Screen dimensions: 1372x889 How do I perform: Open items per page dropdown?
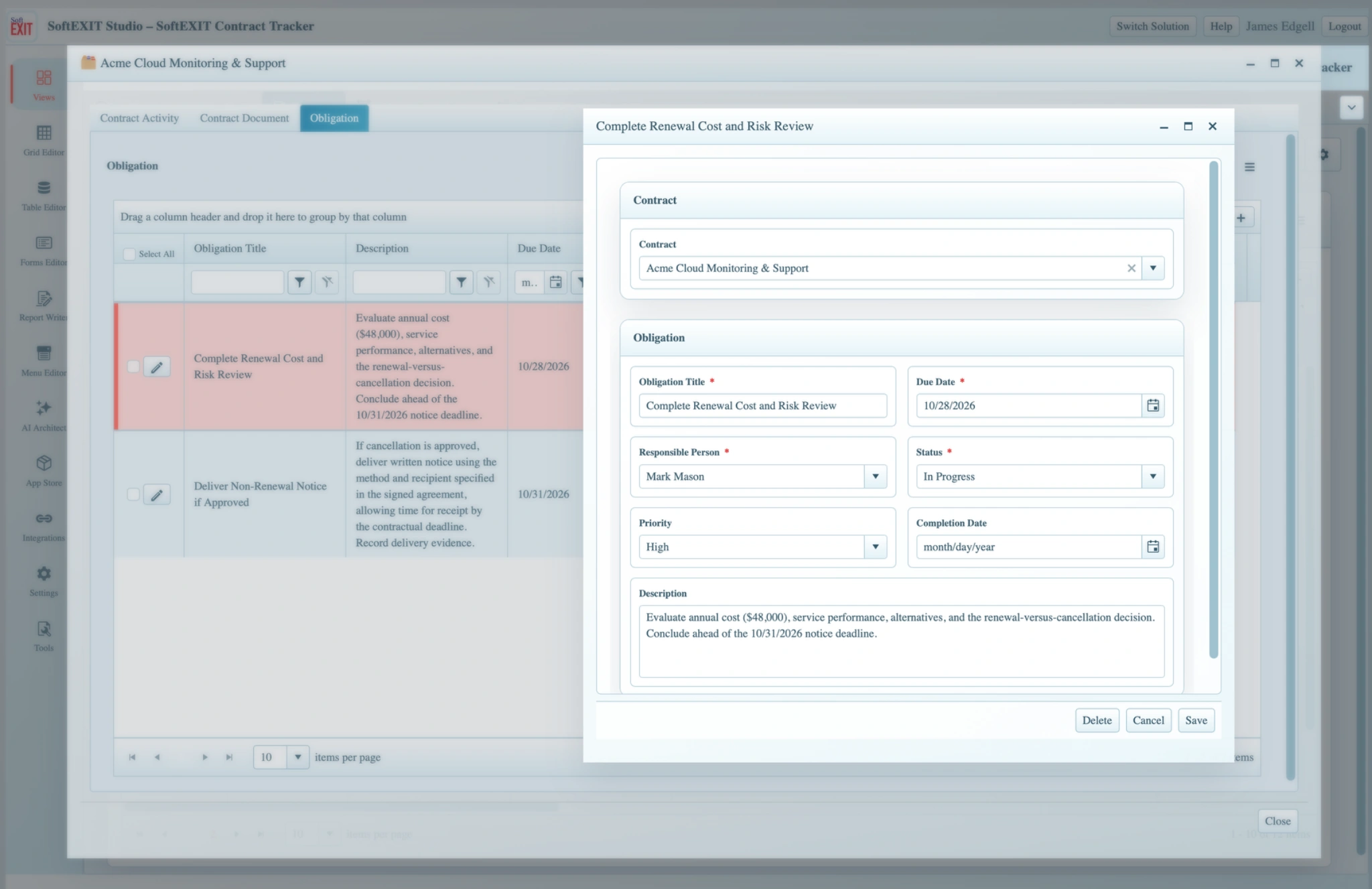tap(297, 757)
